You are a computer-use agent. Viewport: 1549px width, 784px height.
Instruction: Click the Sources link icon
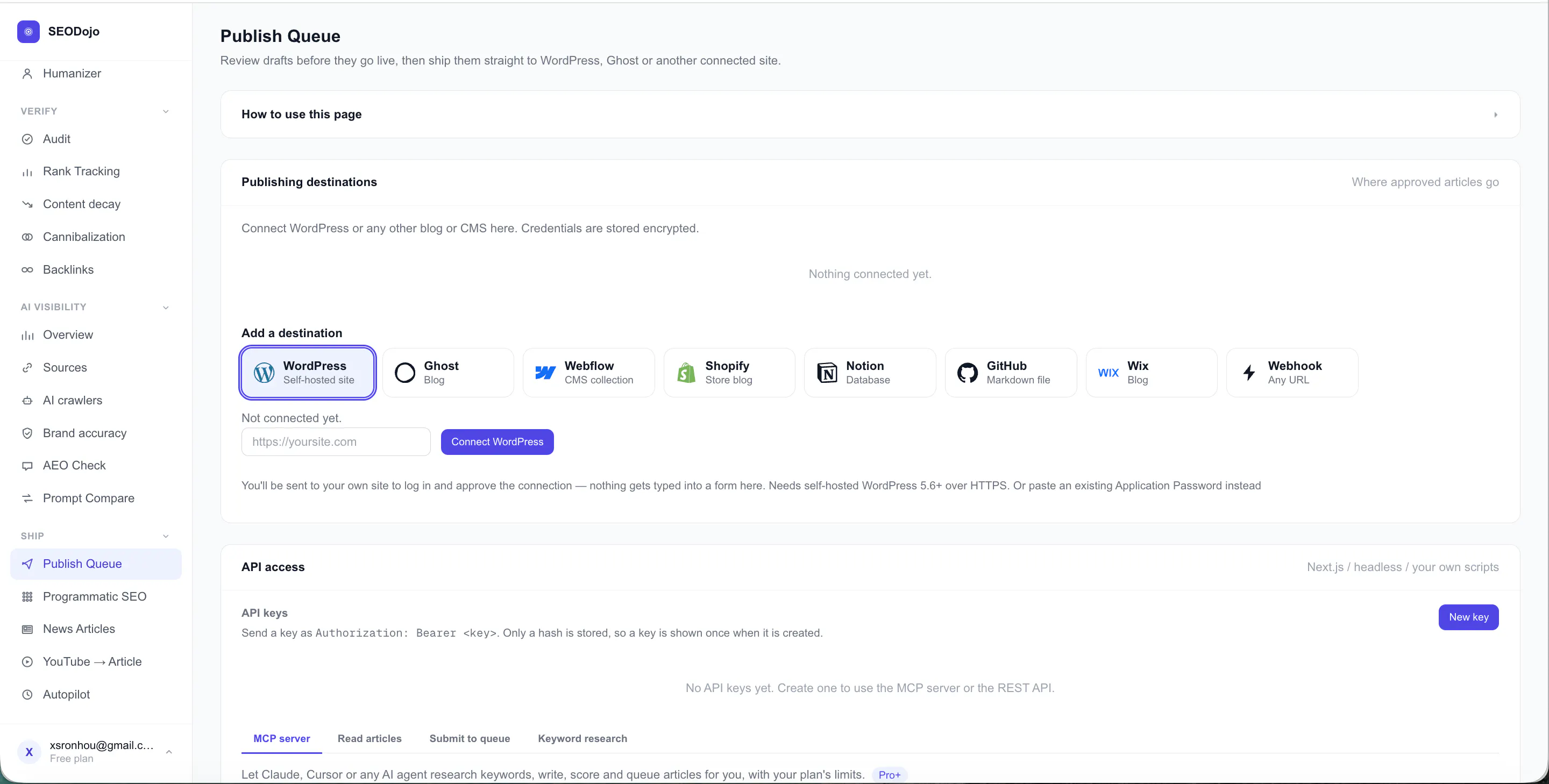click(27, 368)
